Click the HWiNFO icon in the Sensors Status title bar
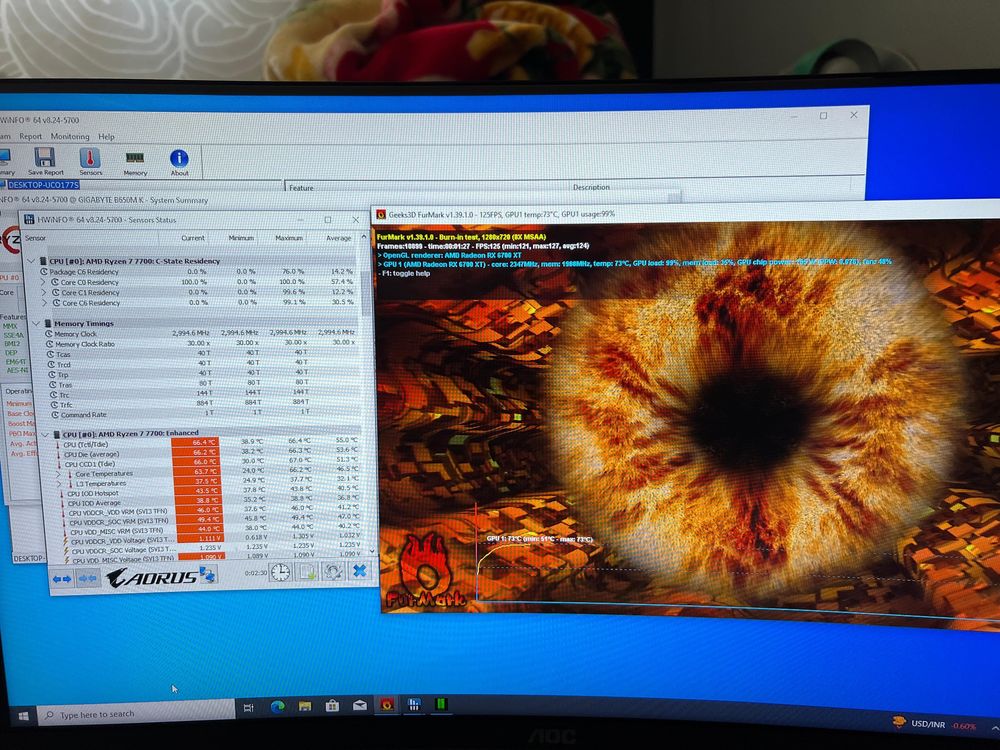1000x750 pixels. [x=29, y=220]
